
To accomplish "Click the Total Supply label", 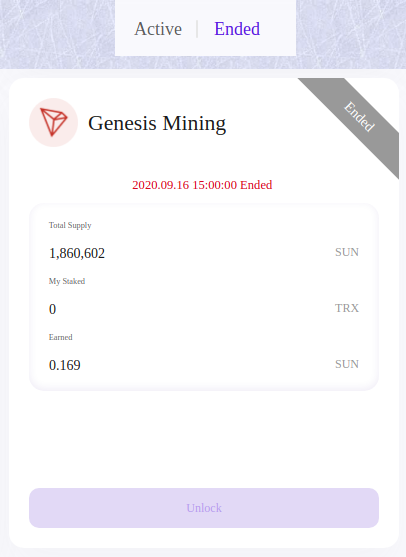I will click(x=70, y=225).
